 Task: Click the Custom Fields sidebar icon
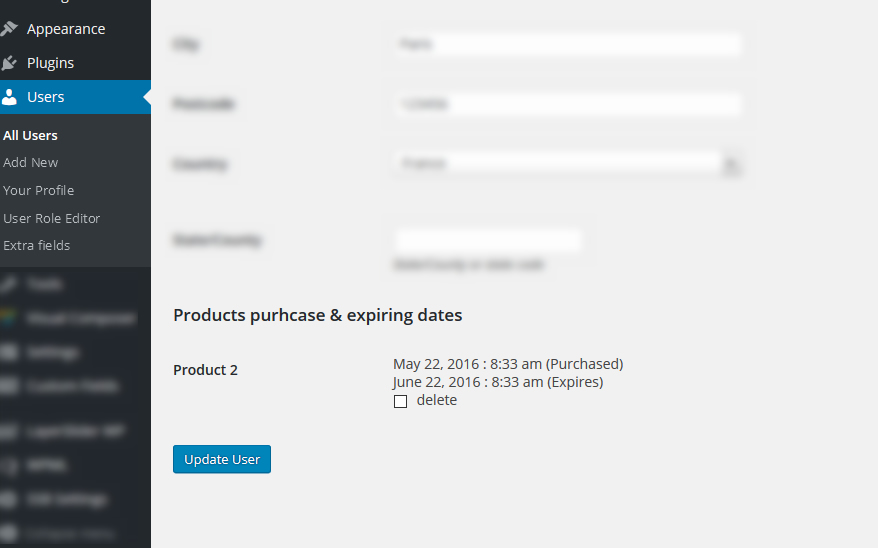coord(10,386)
